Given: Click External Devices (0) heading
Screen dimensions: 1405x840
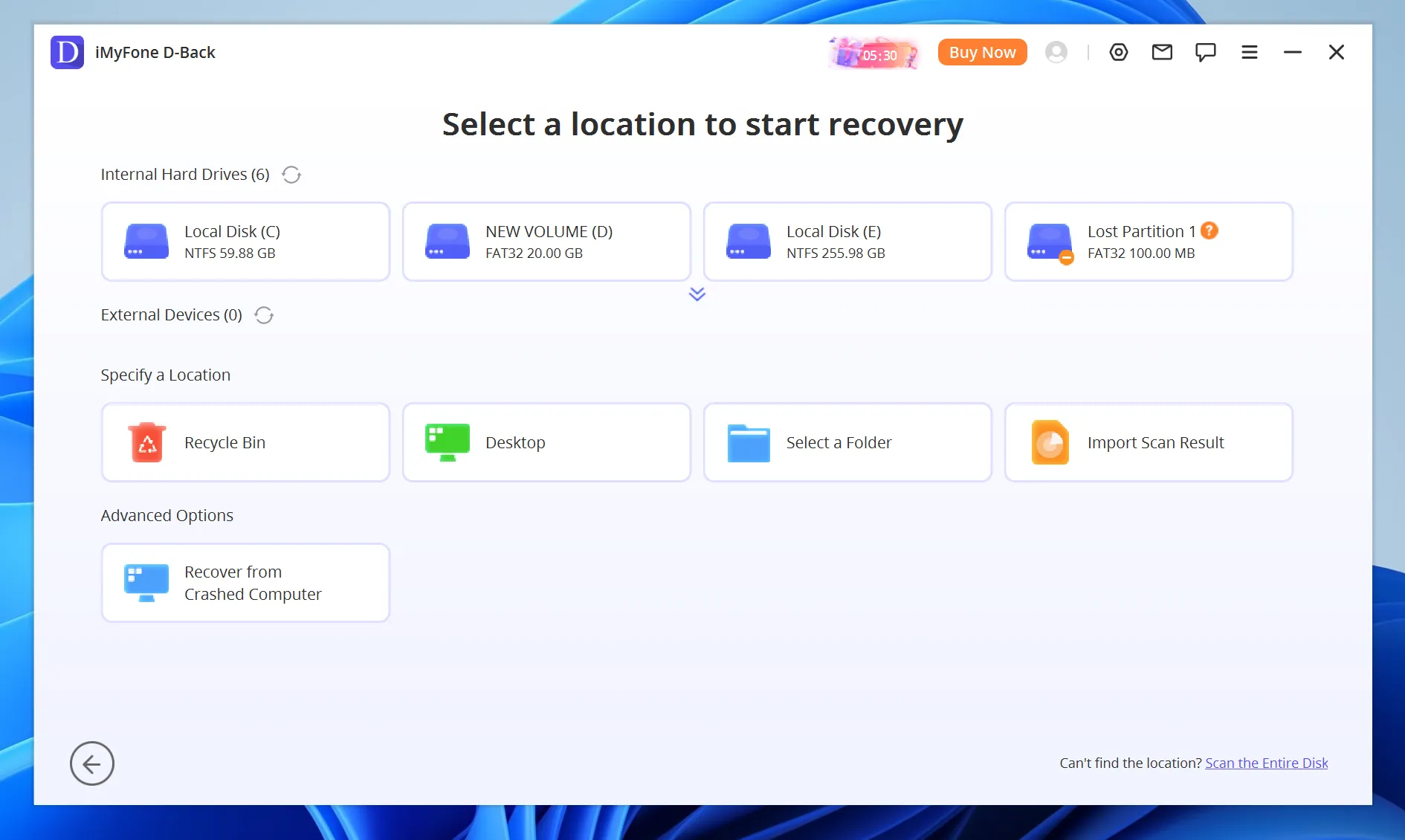Looking at the screenshot, I should pos(172,315).
